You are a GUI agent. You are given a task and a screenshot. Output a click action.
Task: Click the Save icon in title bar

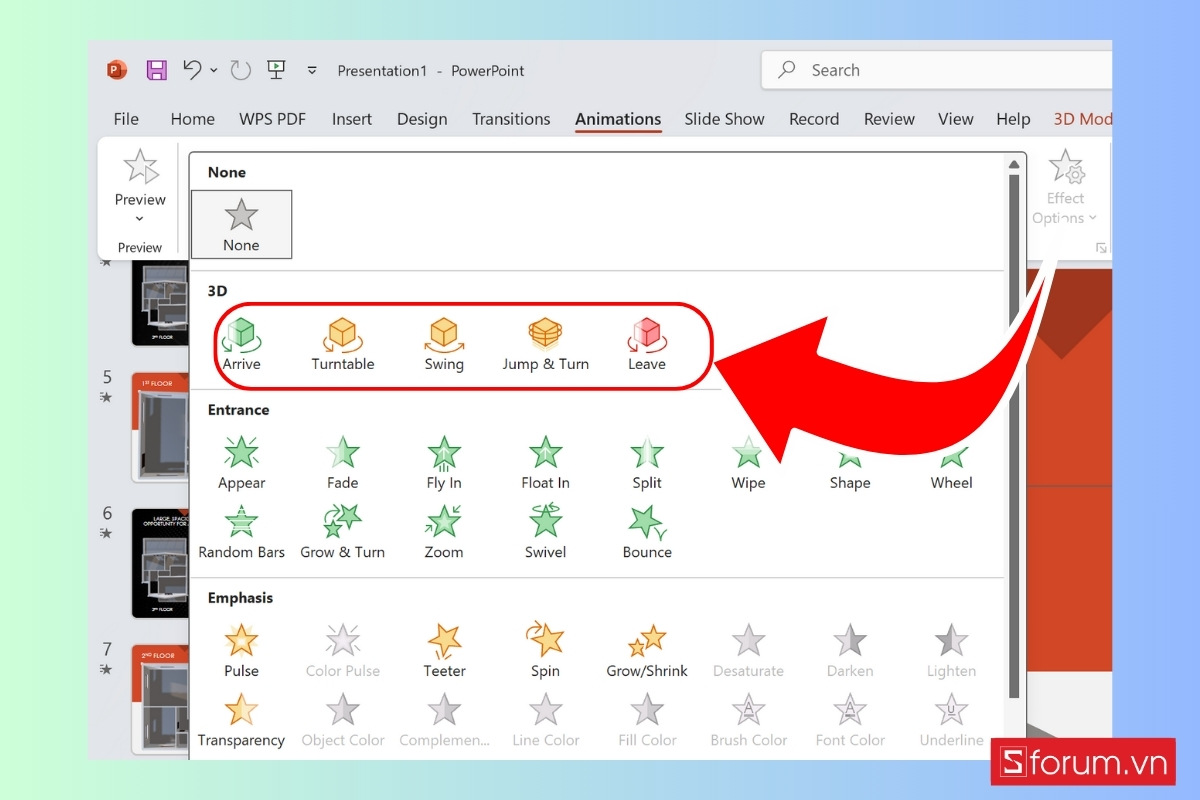click(x=157, y=70)
